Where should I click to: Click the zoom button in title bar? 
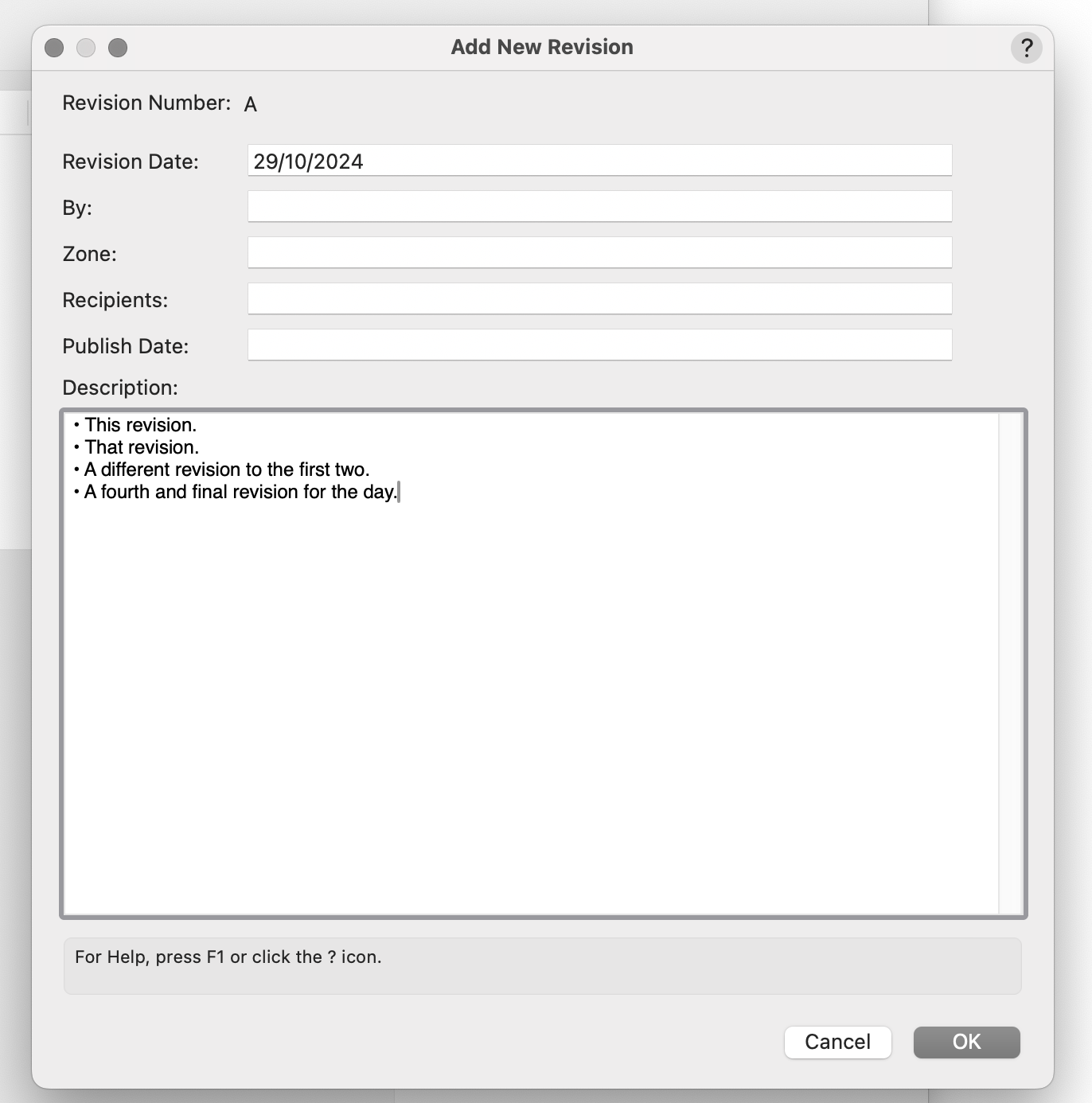tap(118, 48)
